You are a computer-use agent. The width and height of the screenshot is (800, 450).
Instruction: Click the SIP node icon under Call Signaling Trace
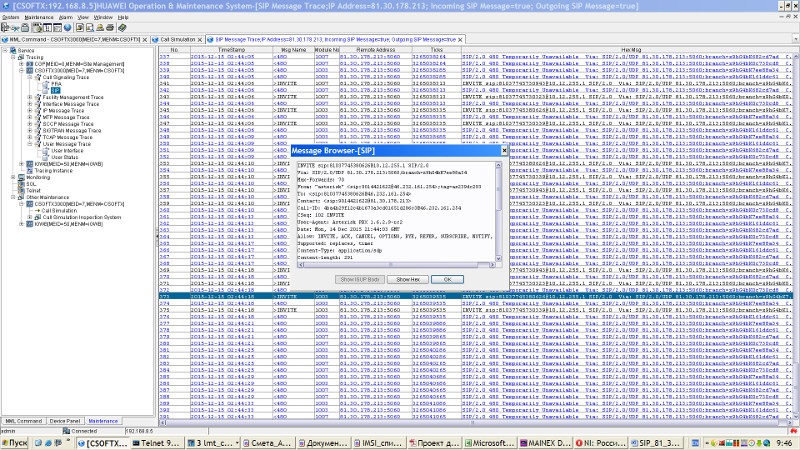click(x=44, y=90)
